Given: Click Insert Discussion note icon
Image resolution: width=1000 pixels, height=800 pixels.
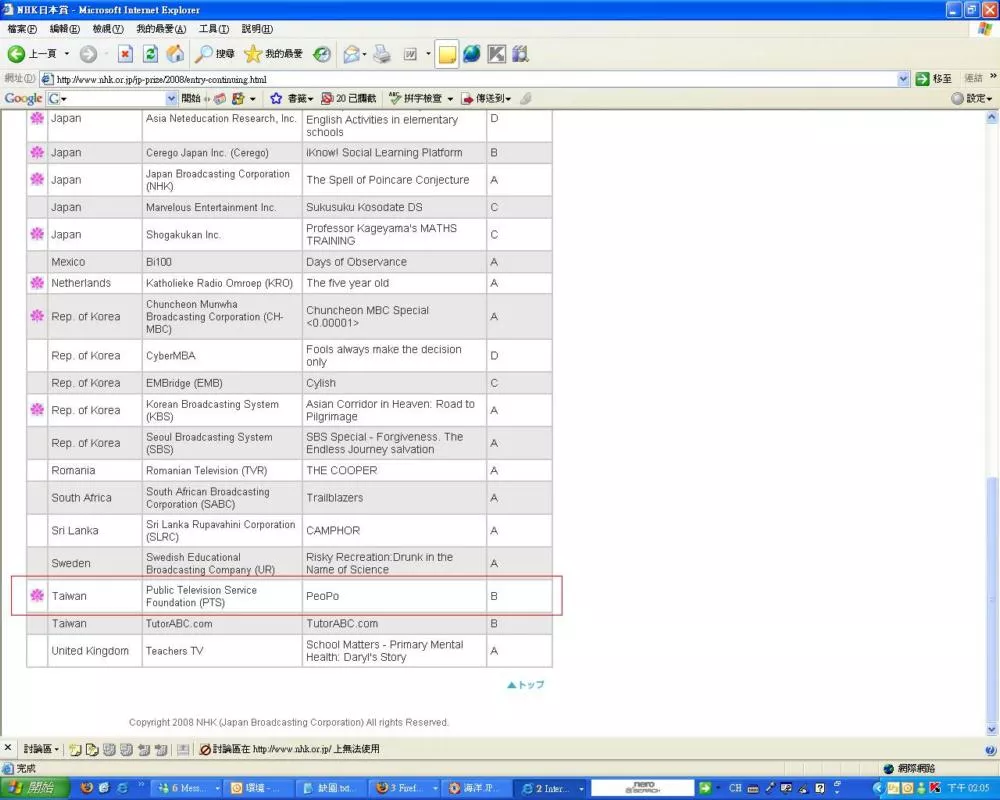Looking at the screenshot, I should tap(75, 750).
